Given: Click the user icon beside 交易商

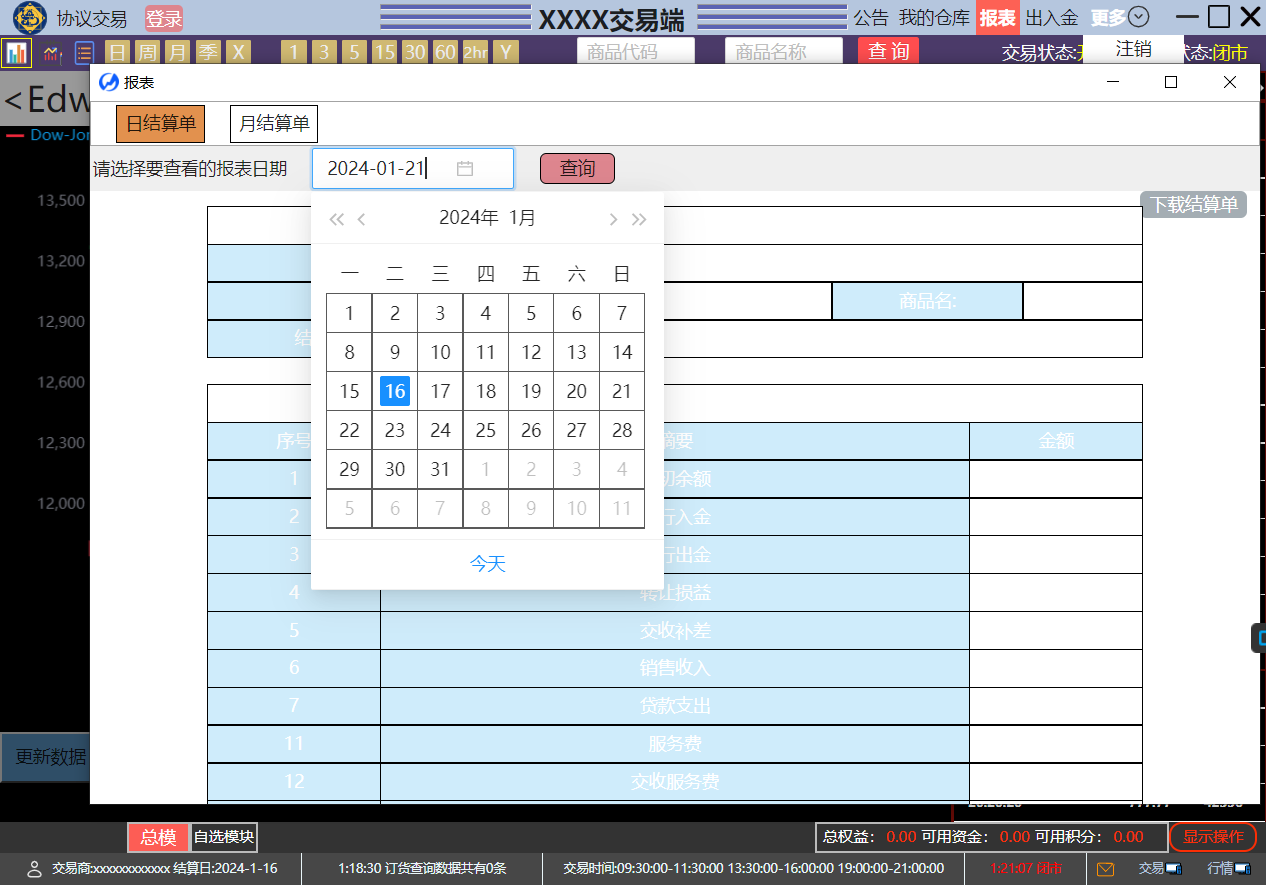Looking at the screenshot, I should 34,868.
